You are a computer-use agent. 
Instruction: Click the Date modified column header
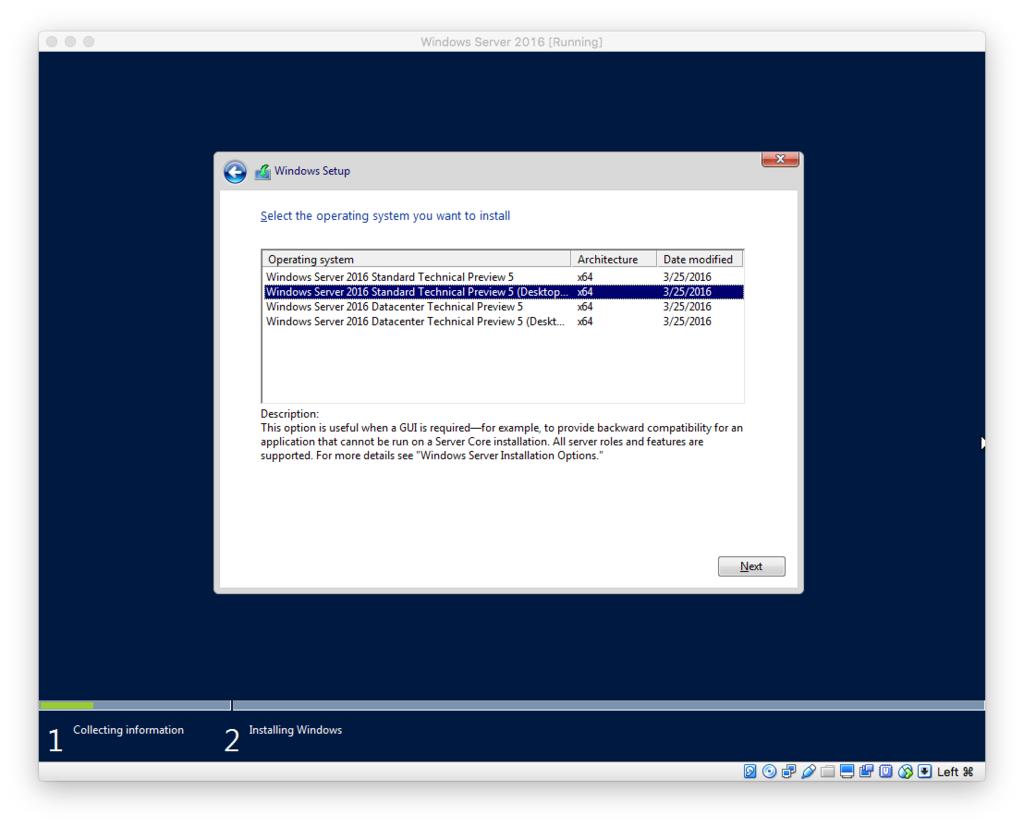[x=699, y=259]
